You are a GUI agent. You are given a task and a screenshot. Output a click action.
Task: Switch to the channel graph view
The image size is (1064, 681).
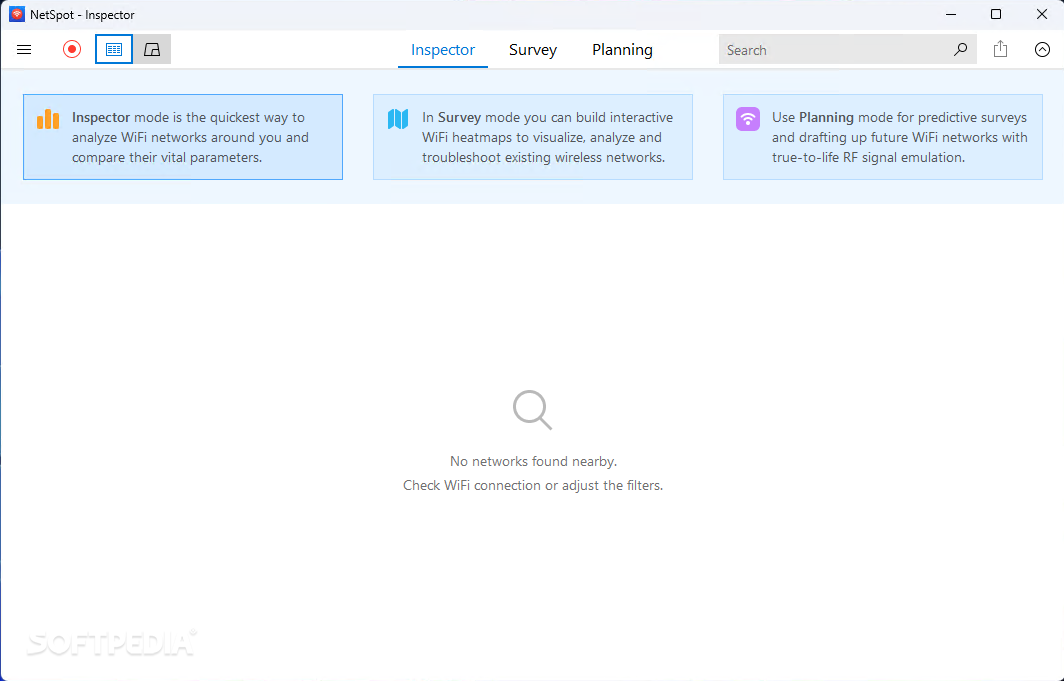[152, 50]
